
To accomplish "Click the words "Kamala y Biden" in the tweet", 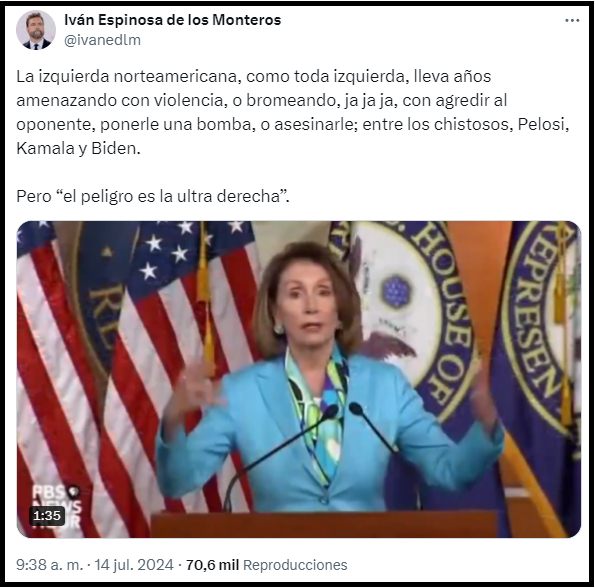I will coord(78,148).
